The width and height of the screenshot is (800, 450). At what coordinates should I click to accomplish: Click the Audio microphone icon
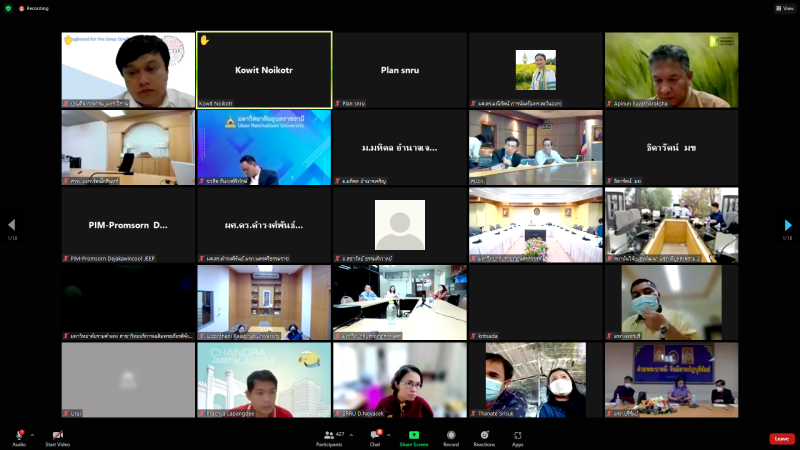(x=19, y=435)
